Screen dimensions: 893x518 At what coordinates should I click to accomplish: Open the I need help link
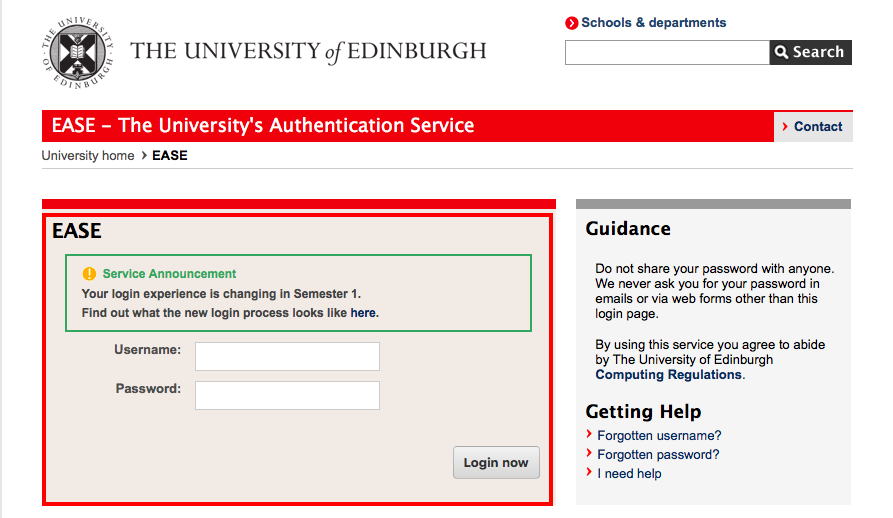[629, 474]
